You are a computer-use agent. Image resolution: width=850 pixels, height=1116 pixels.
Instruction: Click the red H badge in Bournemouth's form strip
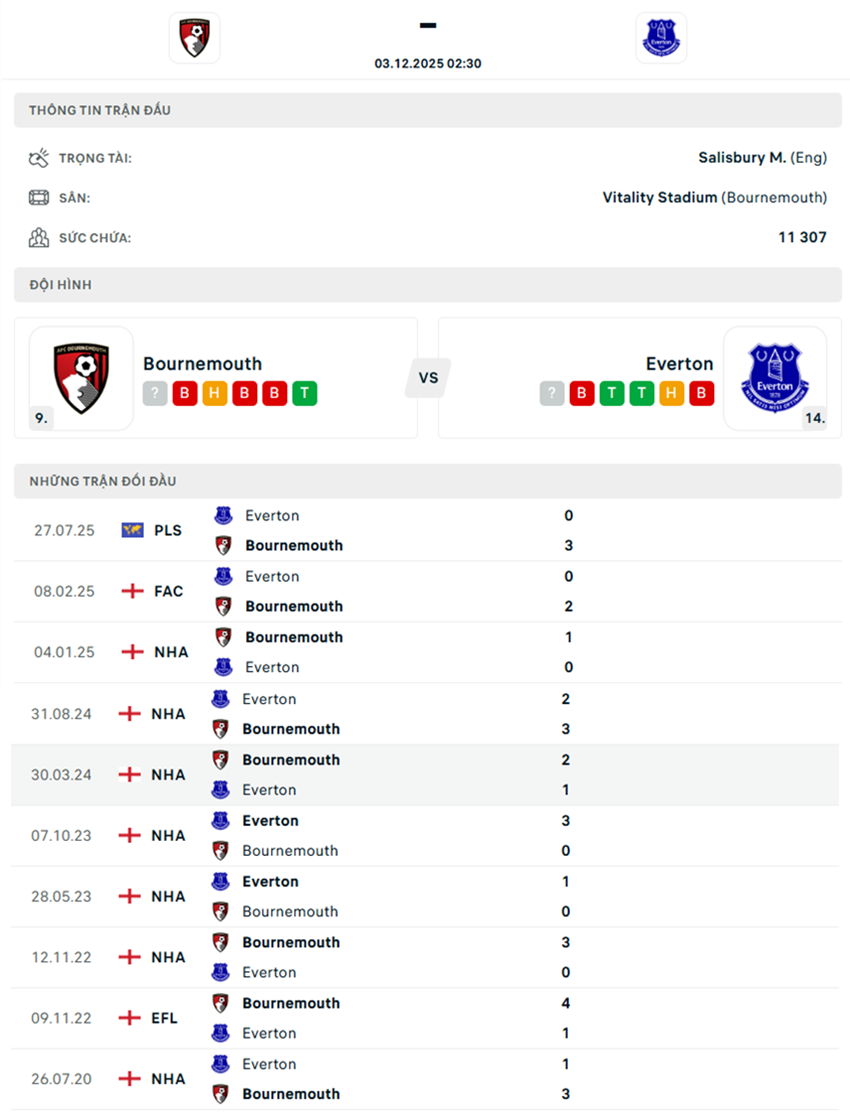[212, 393]
